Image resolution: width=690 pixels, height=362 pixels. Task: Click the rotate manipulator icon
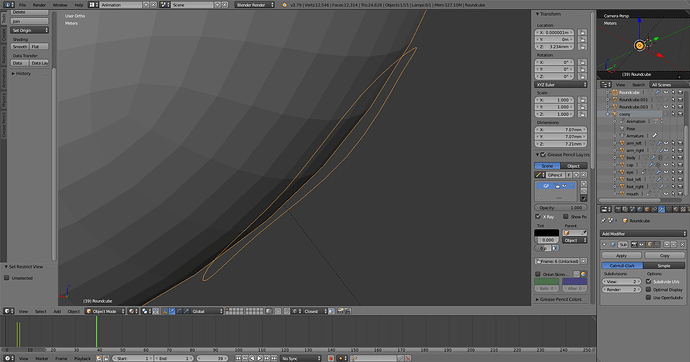[180, 311]
